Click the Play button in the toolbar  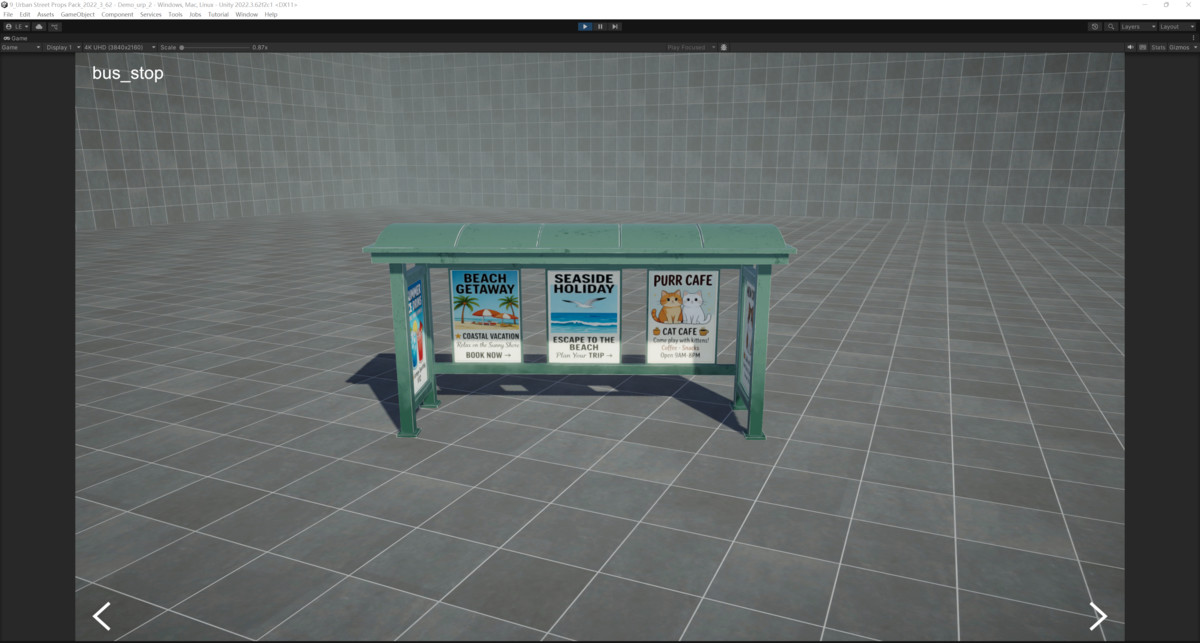coord(585,27)
